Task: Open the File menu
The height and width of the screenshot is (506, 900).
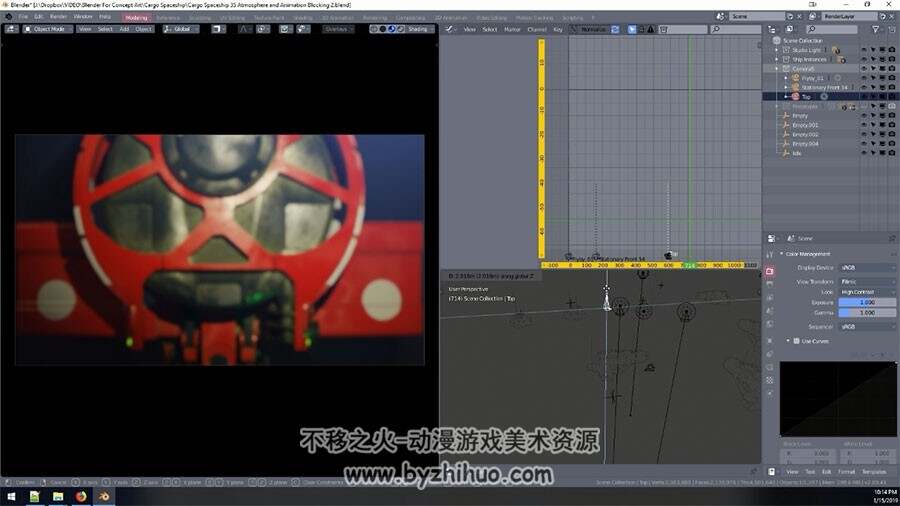Action: point(24,17)
